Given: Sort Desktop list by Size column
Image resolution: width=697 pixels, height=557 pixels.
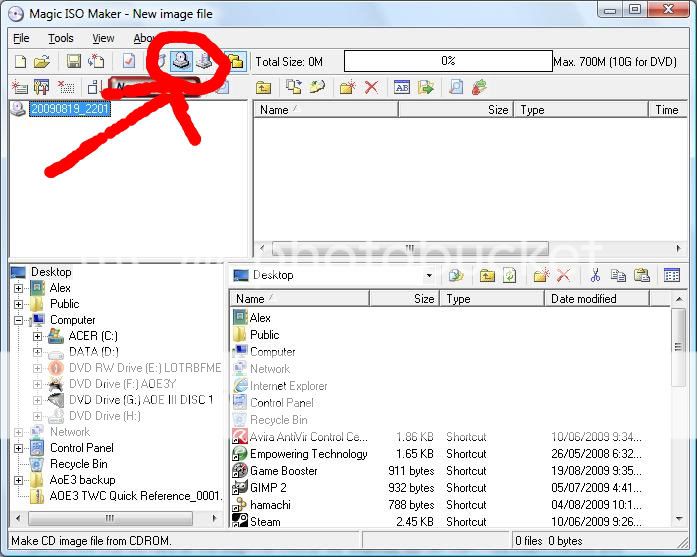Looking at the screenshot, I should [405, 299].
